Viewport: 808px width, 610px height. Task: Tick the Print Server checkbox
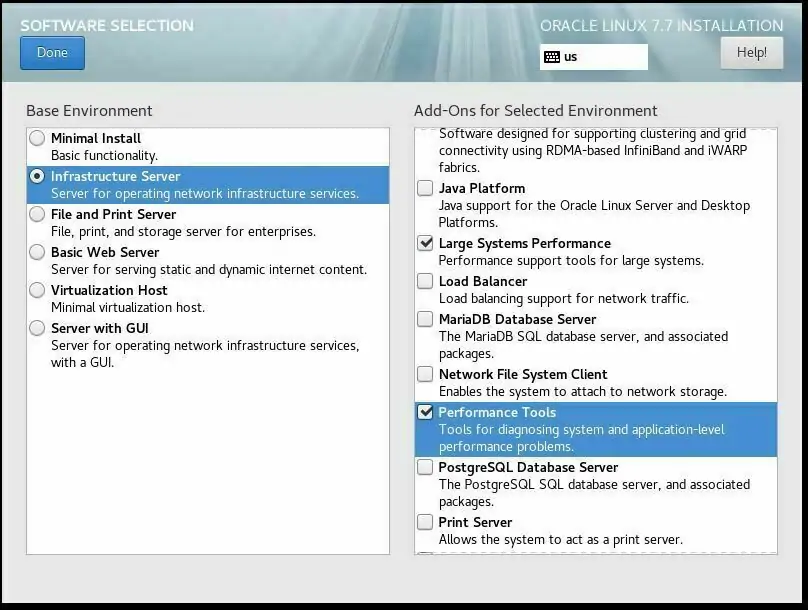click(426, 522)
